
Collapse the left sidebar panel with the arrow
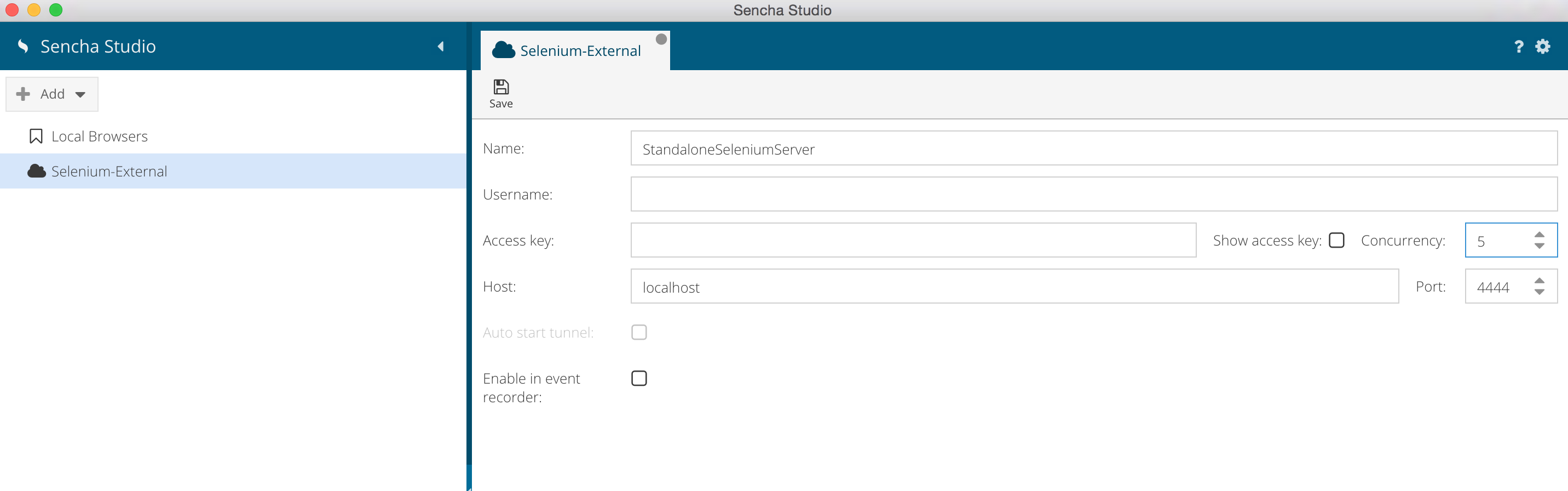pyautogui.click(x=441, y=46)
